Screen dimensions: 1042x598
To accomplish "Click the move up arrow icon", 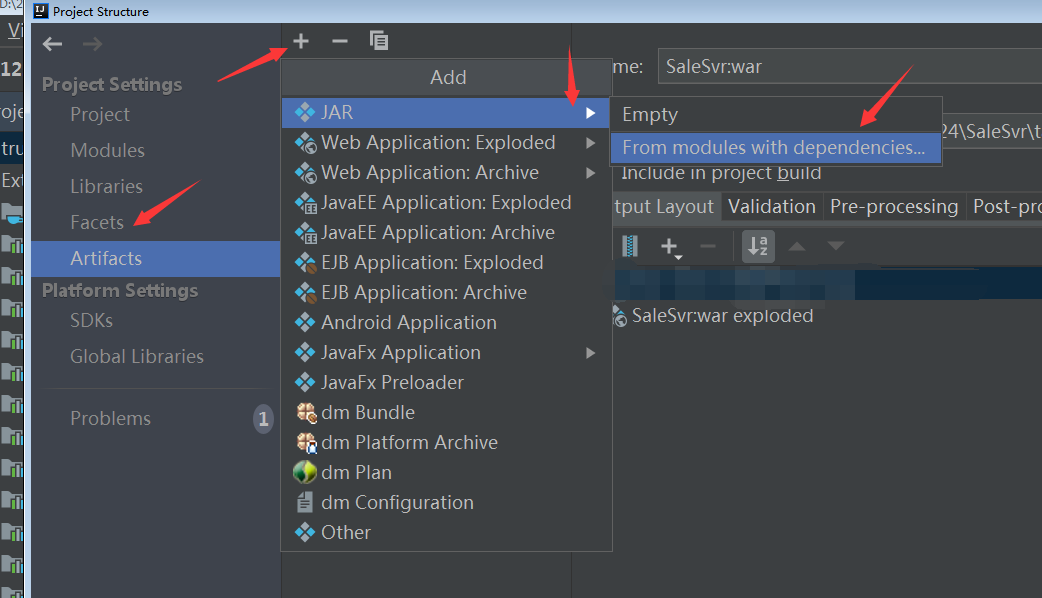I will [797, 247].
